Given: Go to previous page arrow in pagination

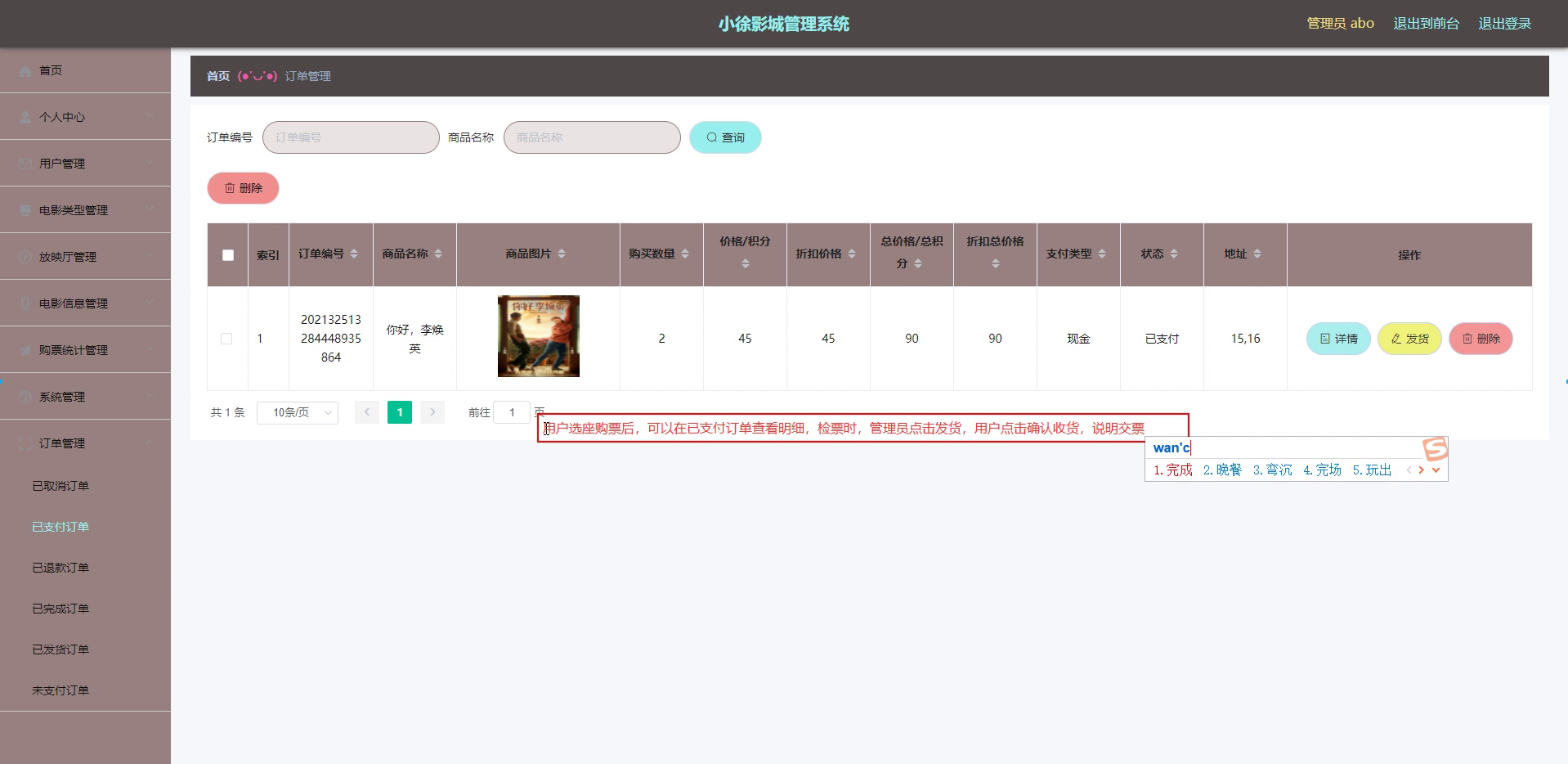Looking at the screenshot, I should 367,412.
